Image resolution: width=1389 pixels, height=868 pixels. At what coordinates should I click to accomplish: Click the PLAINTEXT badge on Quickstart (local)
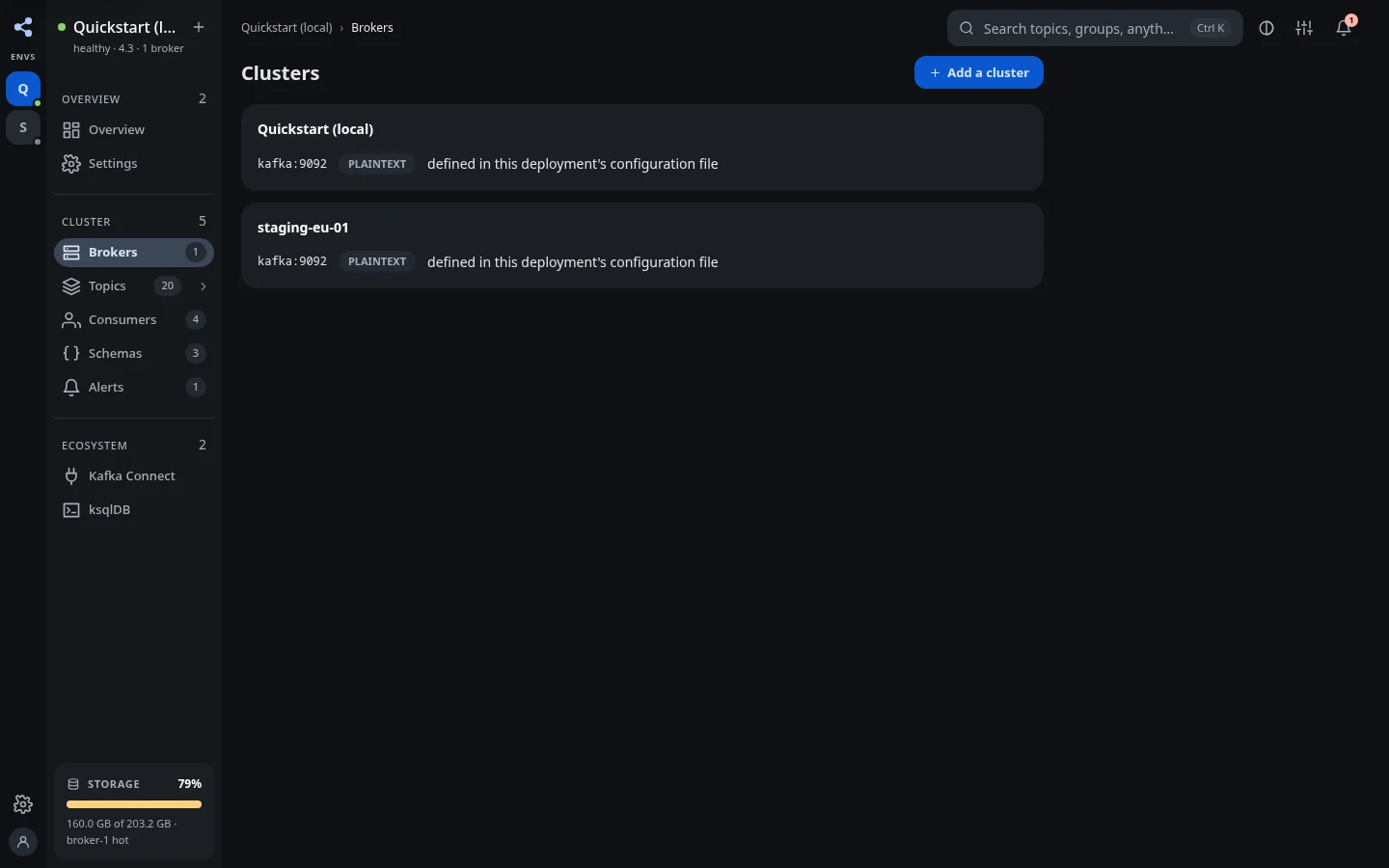377,164
